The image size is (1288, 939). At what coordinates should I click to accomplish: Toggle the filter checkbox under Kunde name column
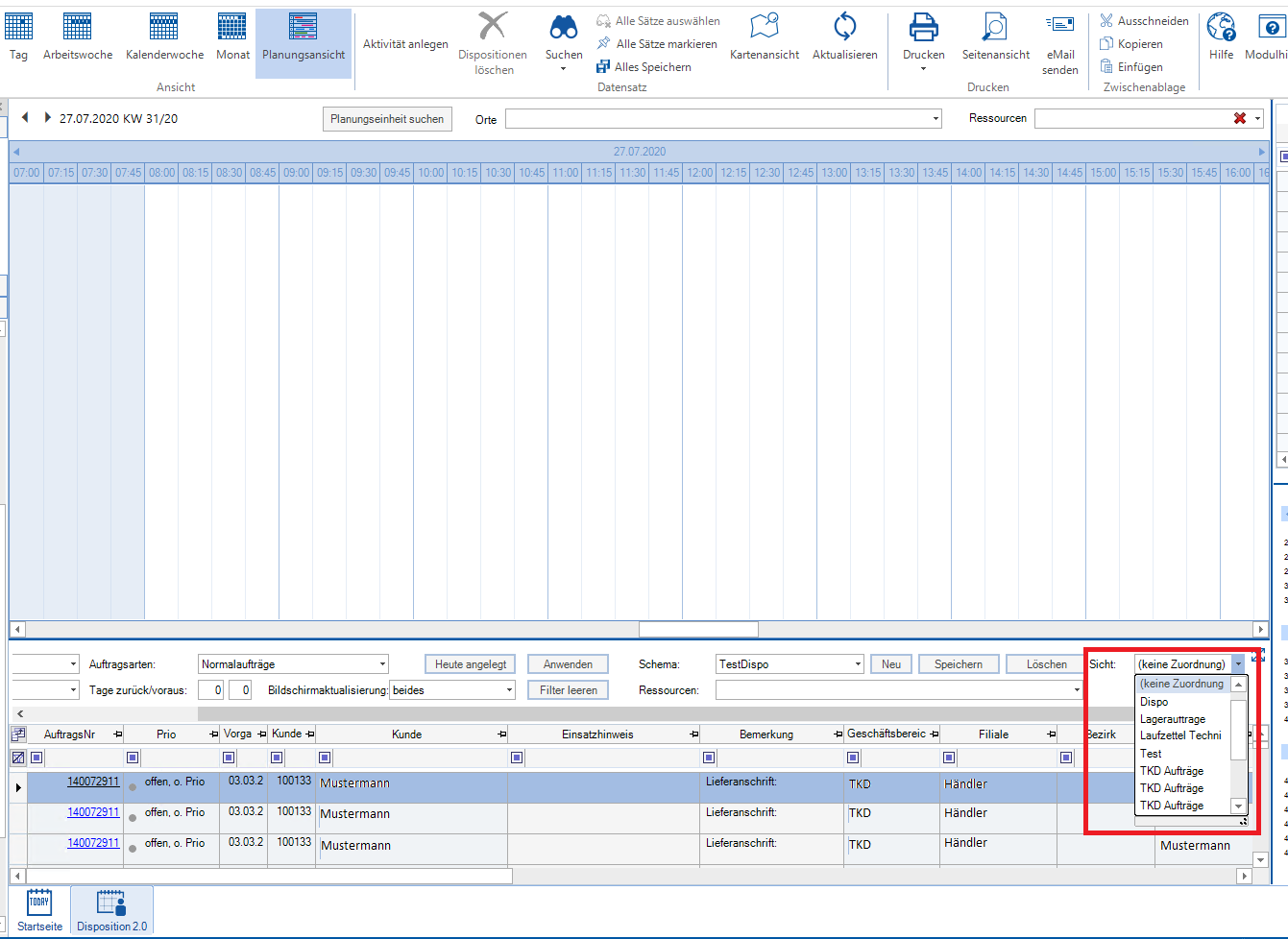coord(325,758)
